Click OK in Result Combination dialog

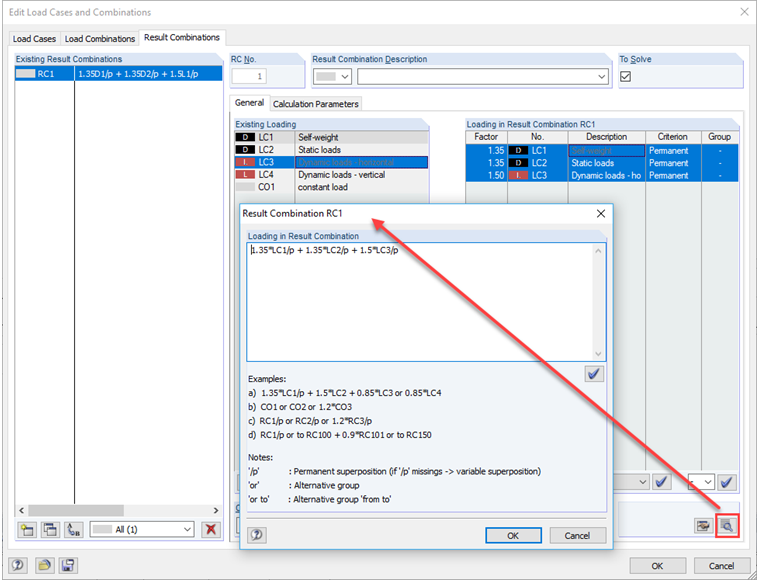[513, 535]
